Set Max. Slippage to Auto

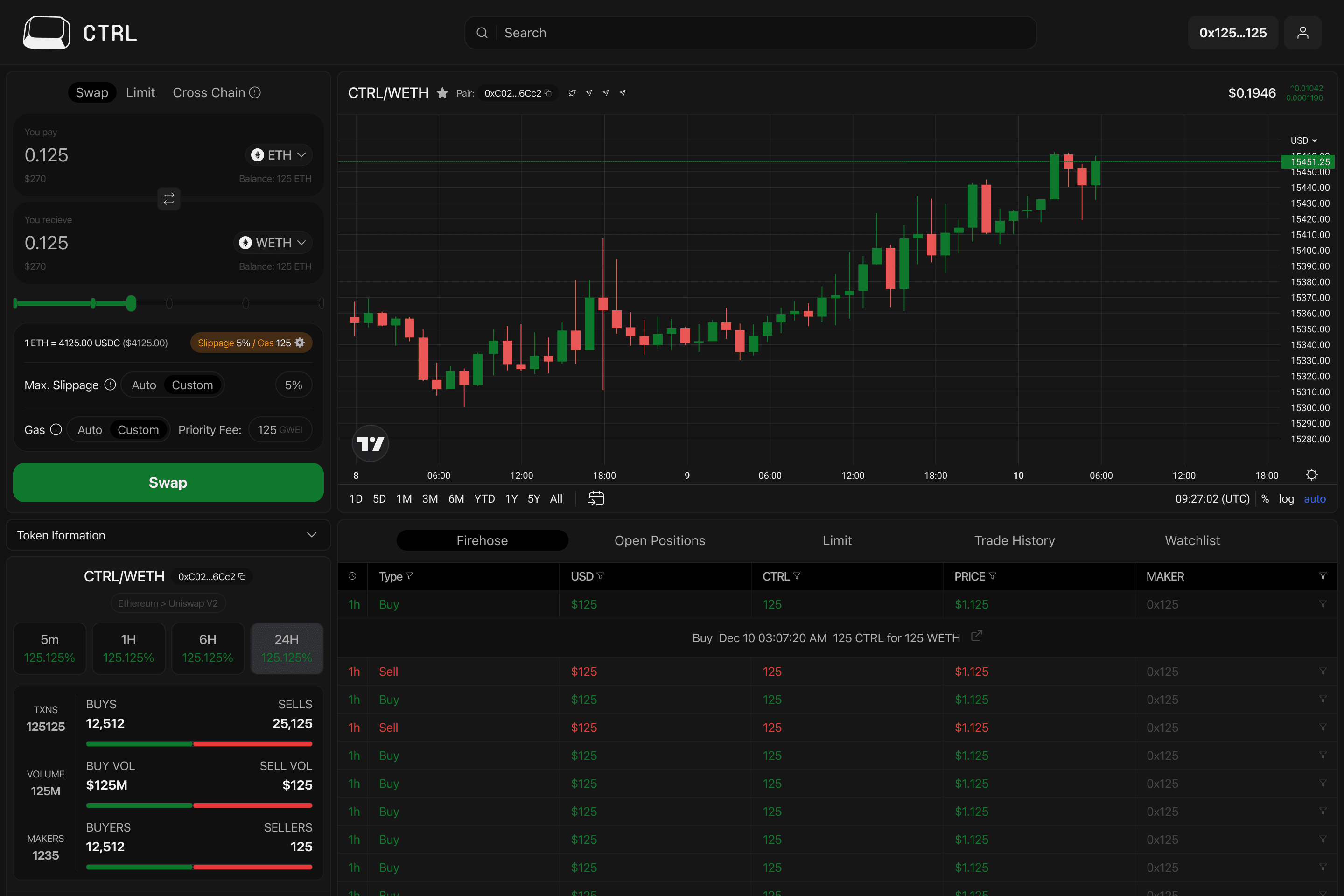point(144,385)
